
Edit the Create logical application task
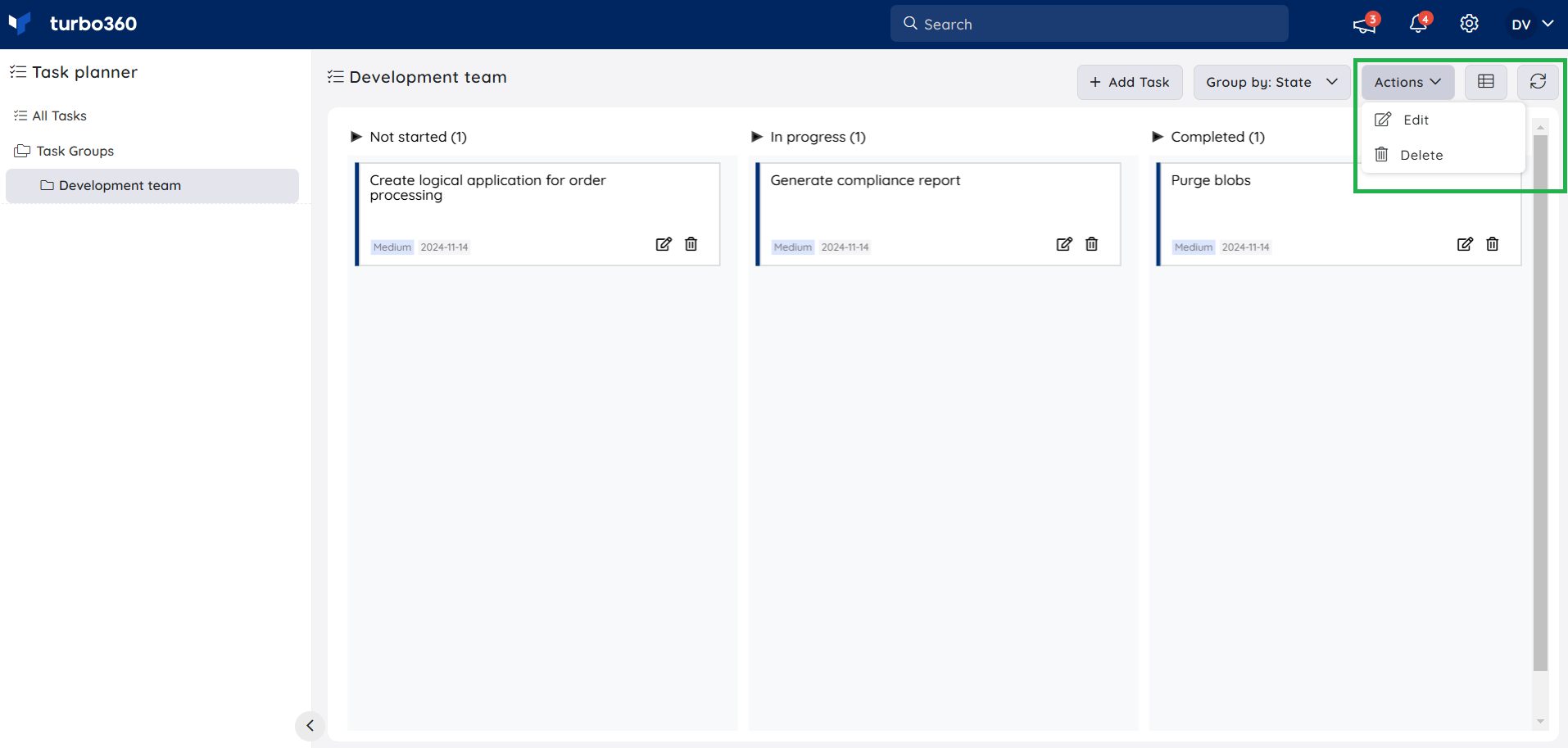664,244
